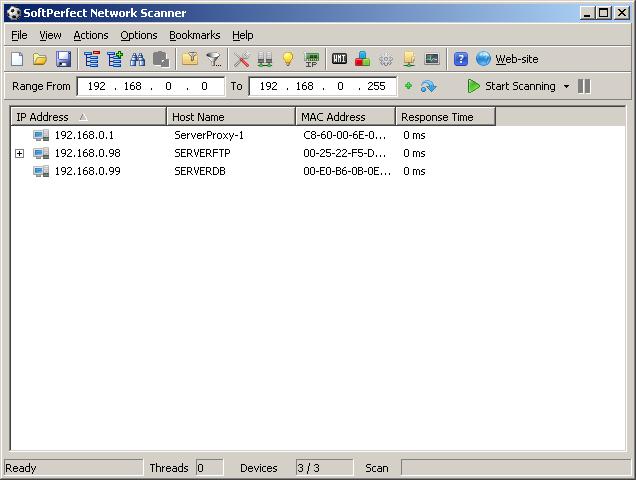This screenshot has height=480, width=636.
Task: Click the Threads value 0 in status bar
Action: (209, 468)
